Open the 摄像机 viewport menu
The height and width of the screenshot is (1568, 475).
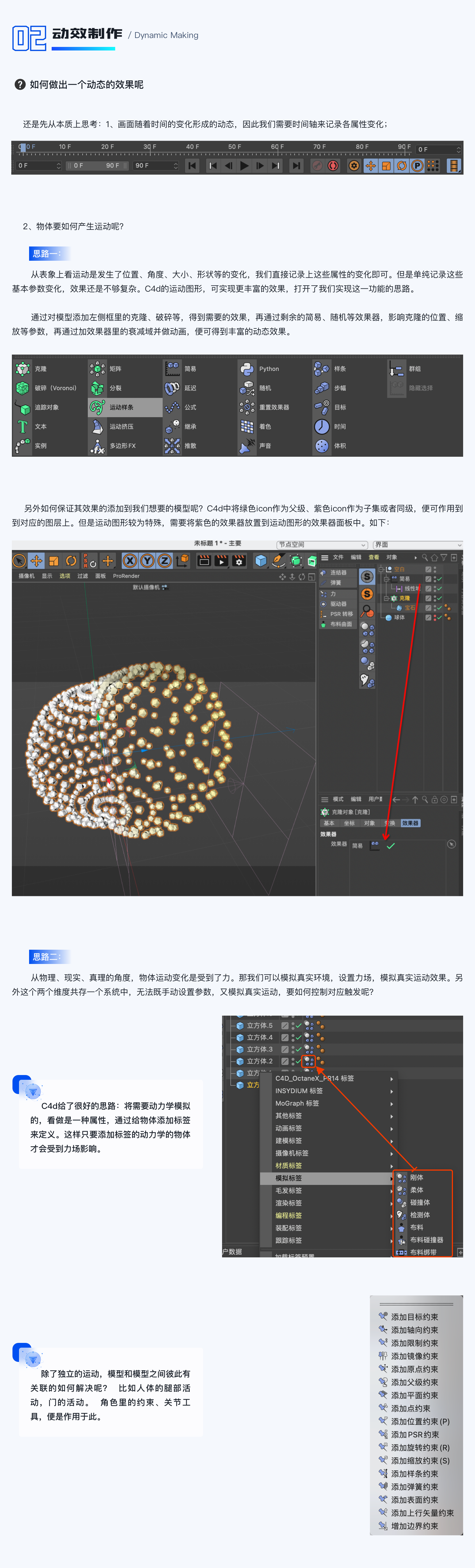click(26, 576)
